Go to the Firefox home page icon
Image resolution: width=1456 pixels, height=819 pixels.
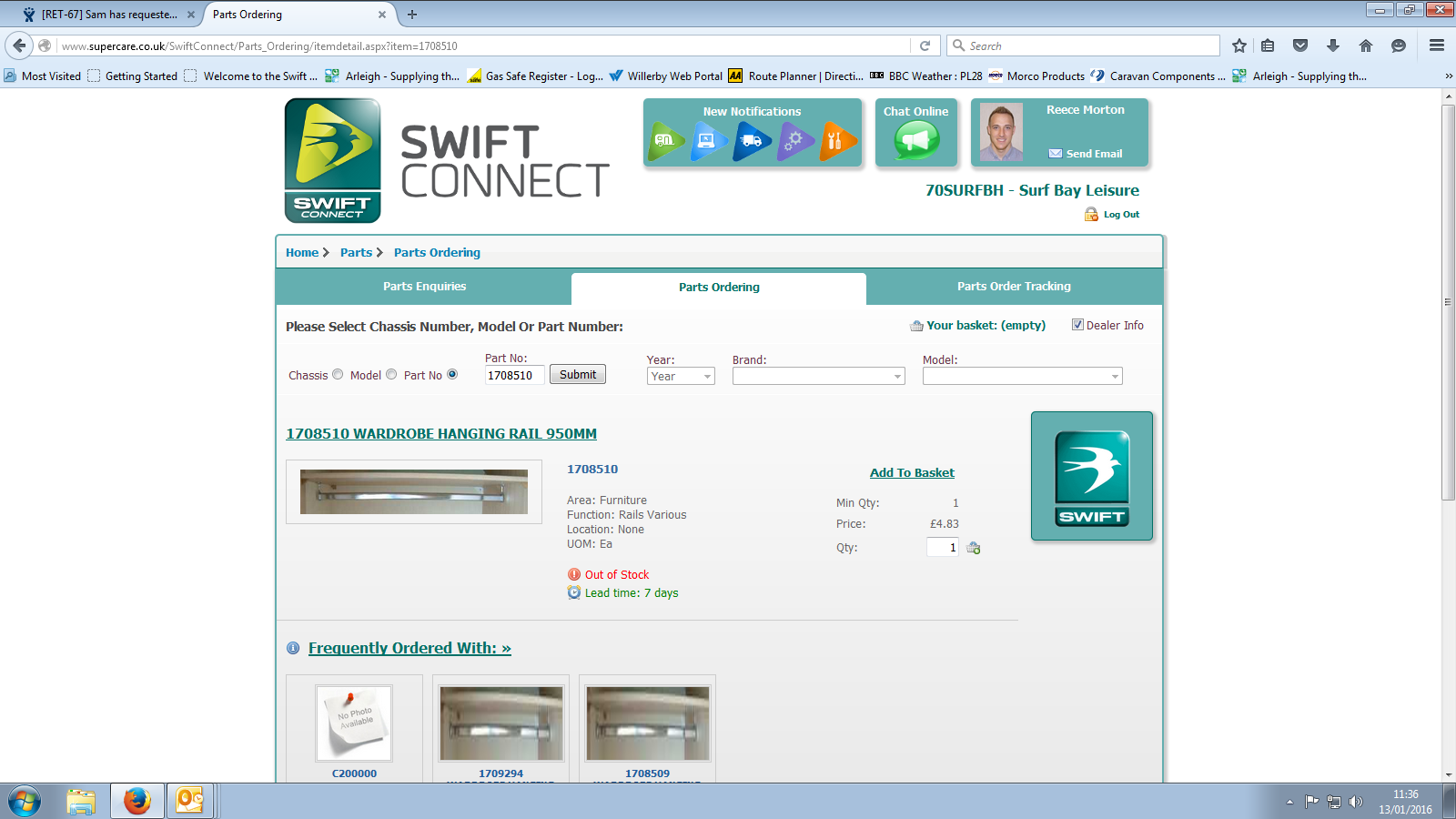click(x=1366, y=45)
